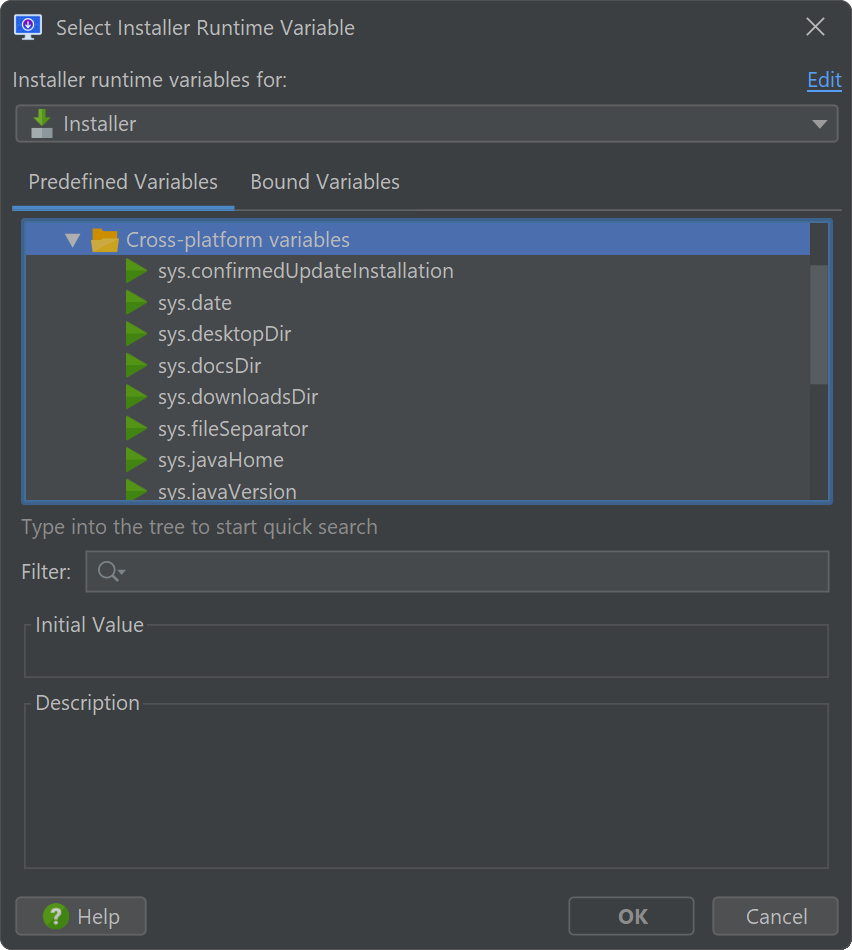Click the Cross-platform variables folder icon
The image size is (852, 950).
tap(104, 240)
